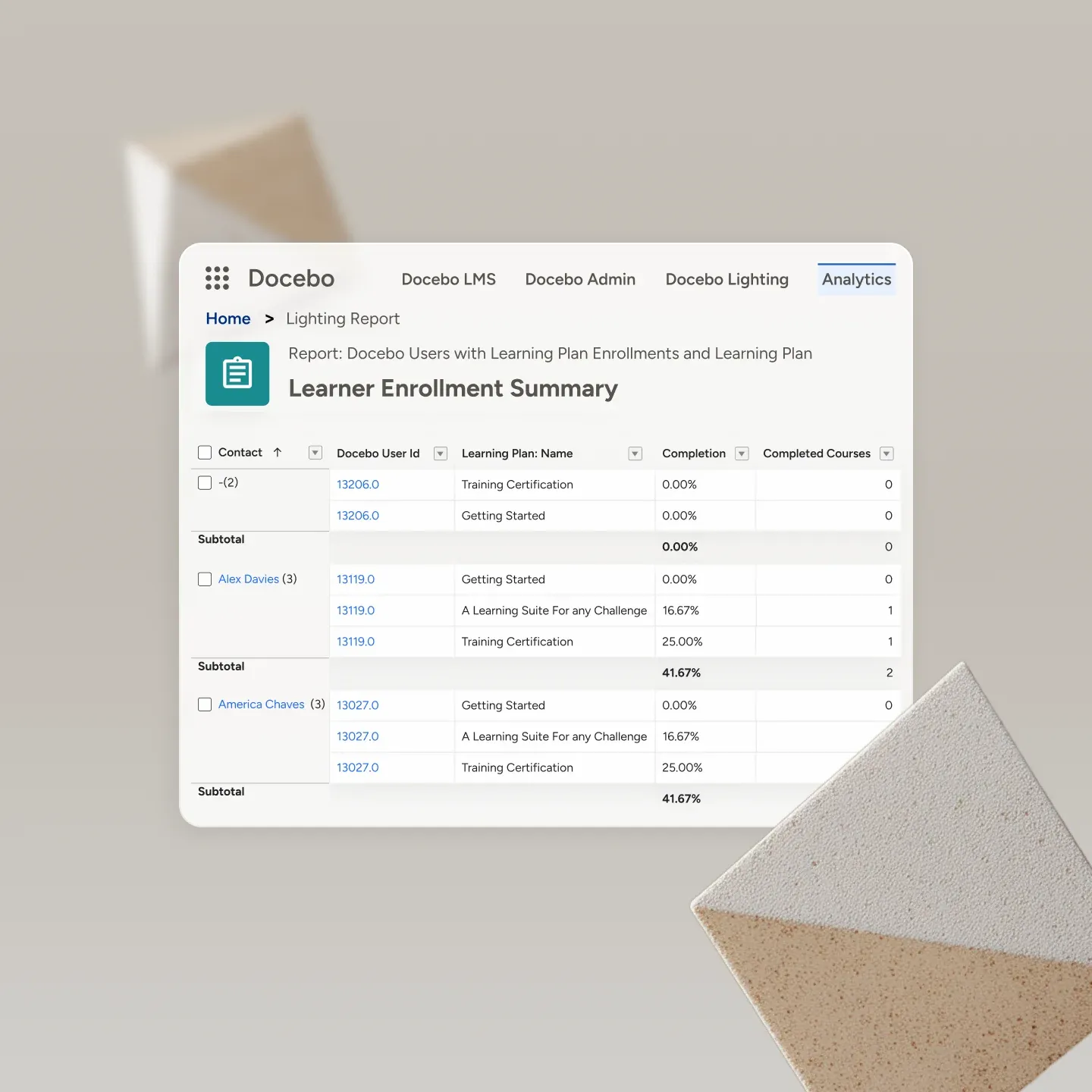Screen dimensions: 1092x1092
Task: Check the box for Alex Davies
Action: 205,579
